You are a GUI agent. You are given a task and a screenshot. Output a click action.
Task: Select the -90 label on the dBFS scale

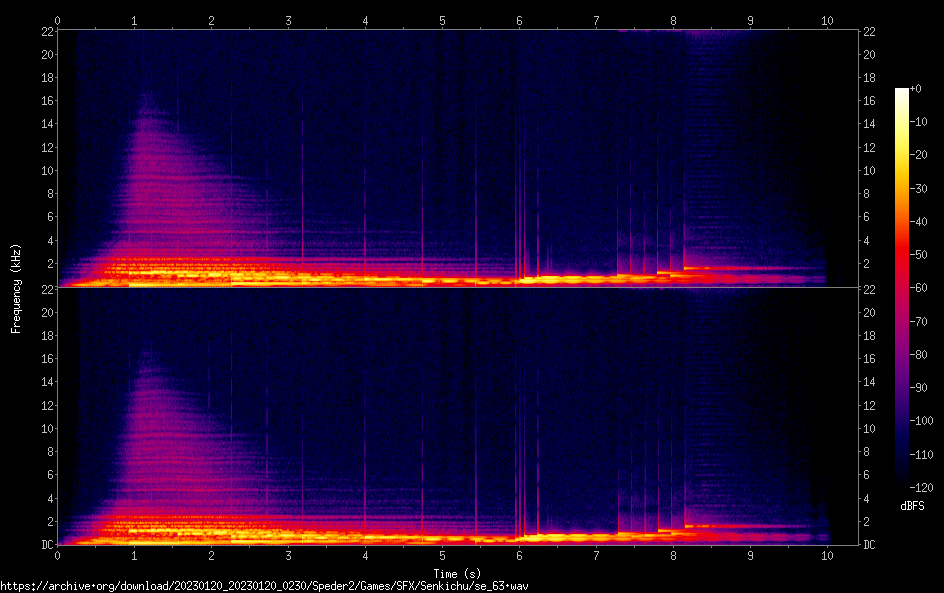(x=916, y=388)
